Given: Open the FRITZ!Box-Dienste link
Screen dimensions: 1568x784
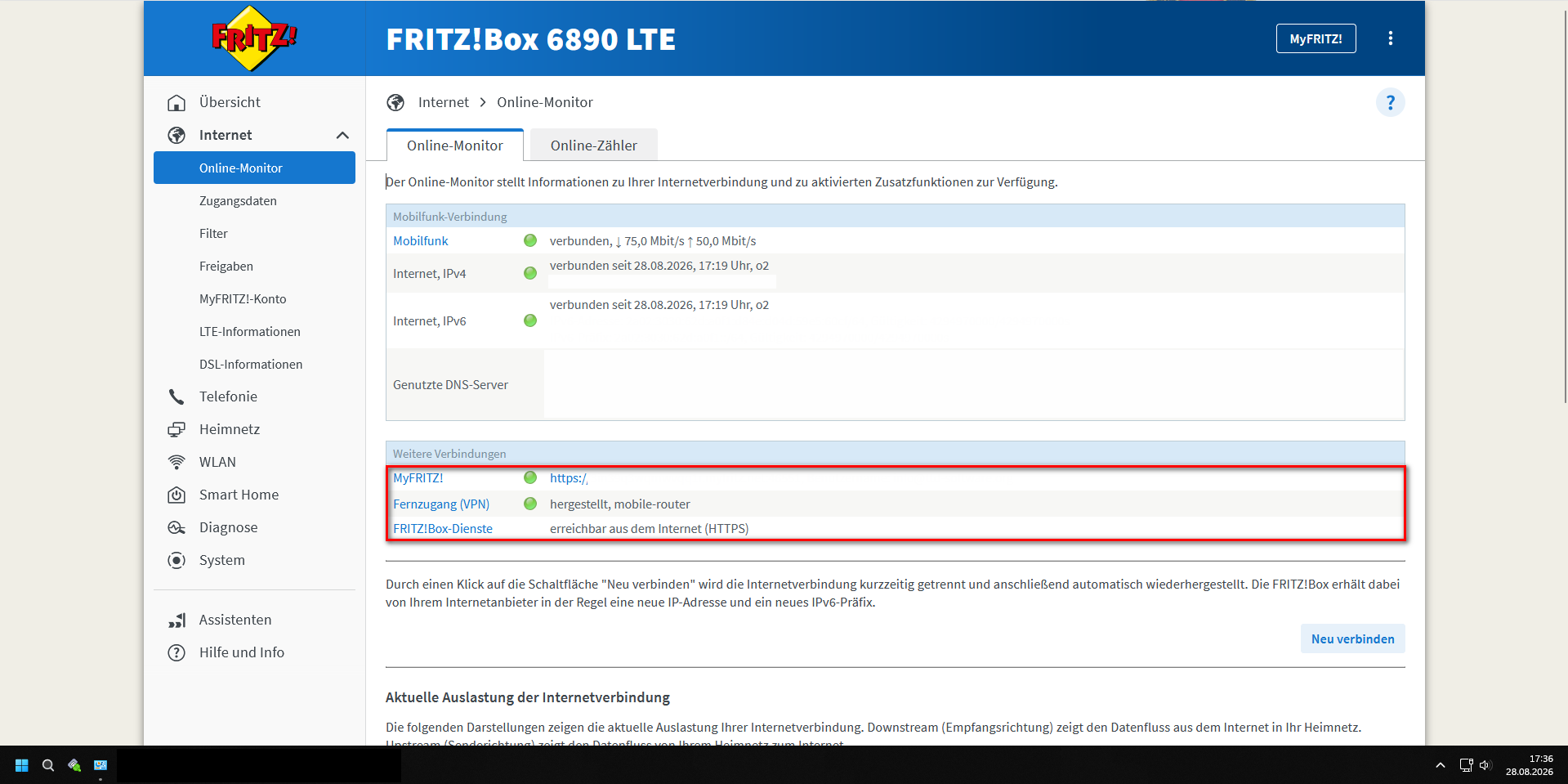Looking at the screenshot, I should [x=443, y=529].
